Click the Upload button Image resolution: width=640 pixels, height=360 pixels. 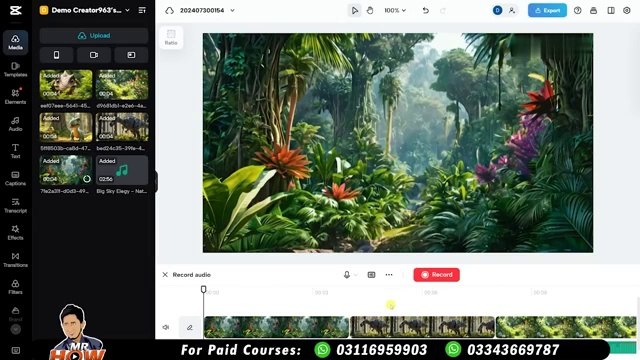[94, 36]
